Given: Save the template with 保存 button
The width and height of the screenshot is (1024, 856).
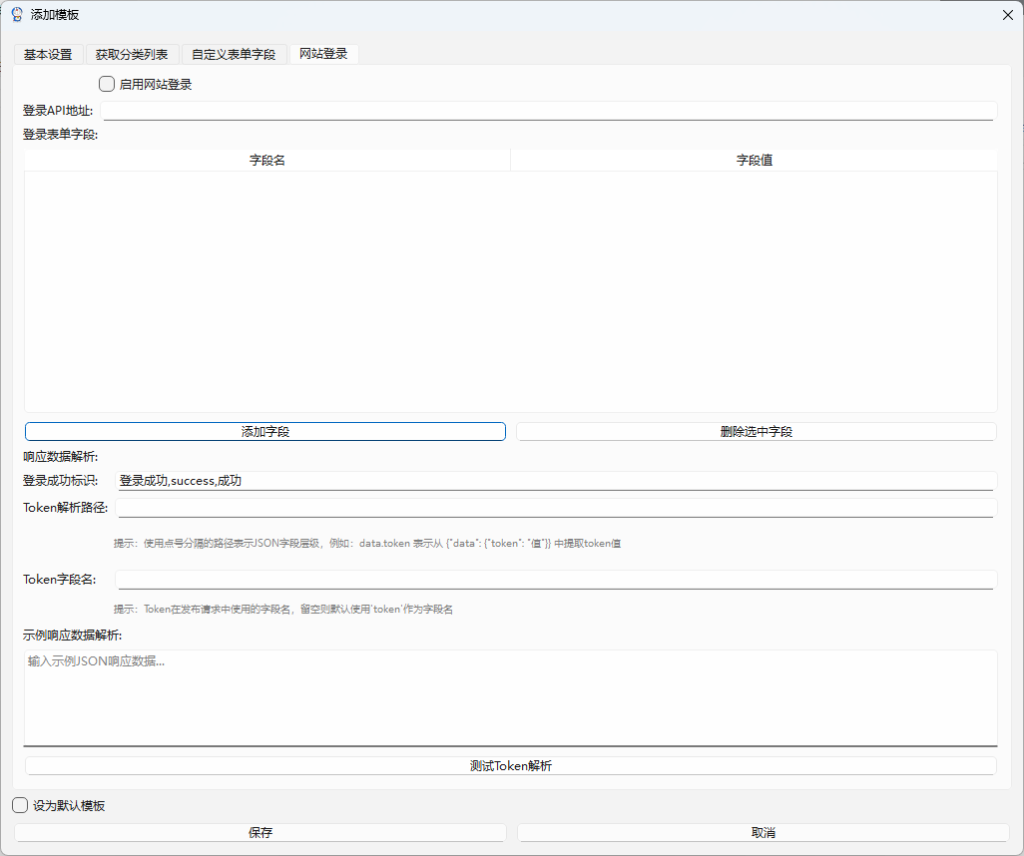Looking at the screenshot, I should tap(260, 833).
